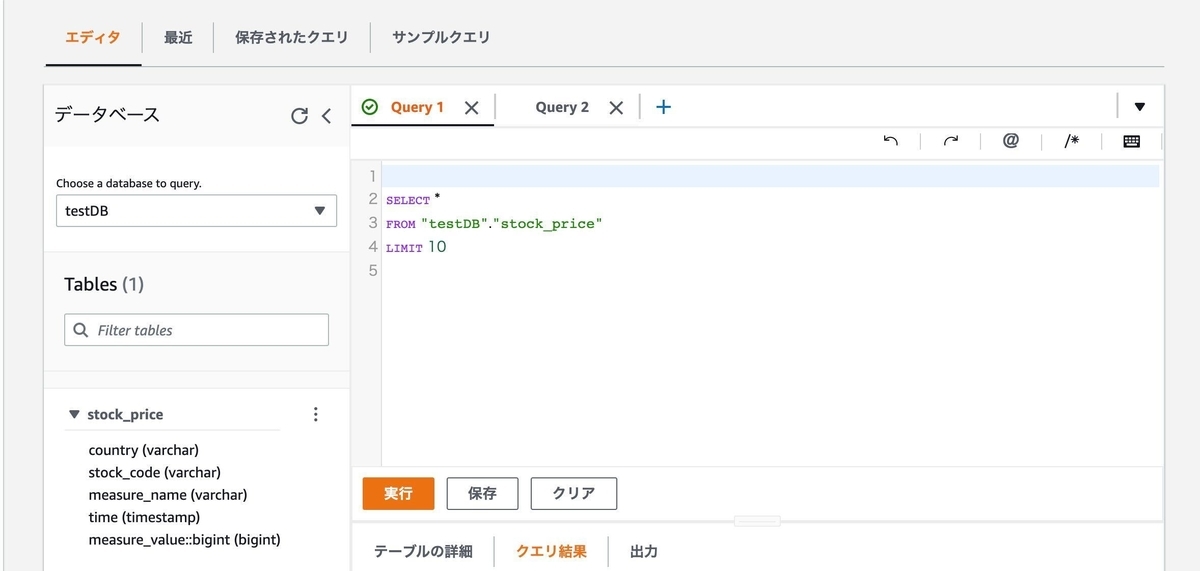The height and width of the screenshot is (571, 1200).
Task: Click the redo arrow in editor toolbar
Action: (950, 141)
